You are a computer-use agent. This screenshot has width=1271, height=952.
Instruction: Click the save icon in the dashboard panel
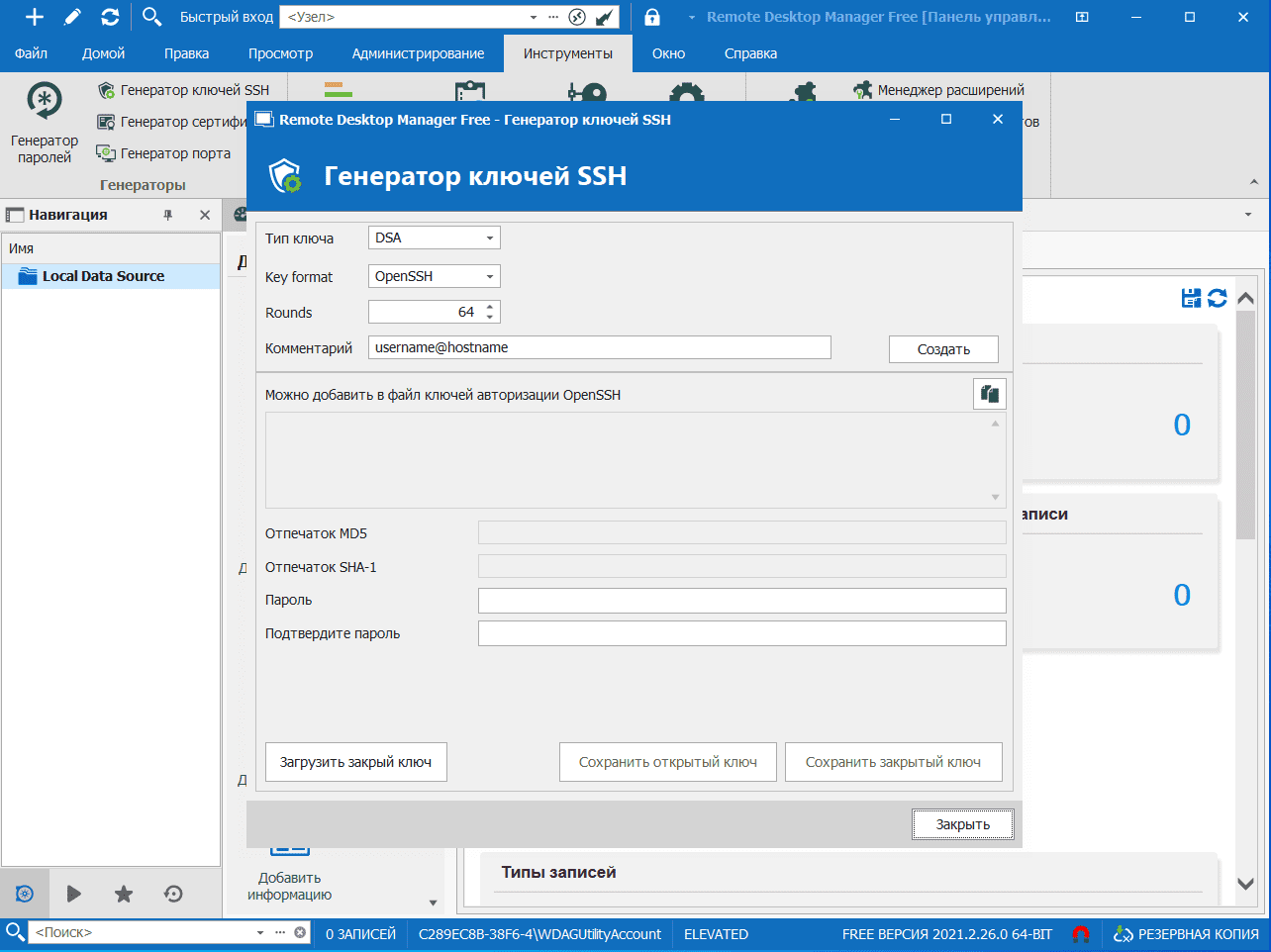pos(1192,298)
